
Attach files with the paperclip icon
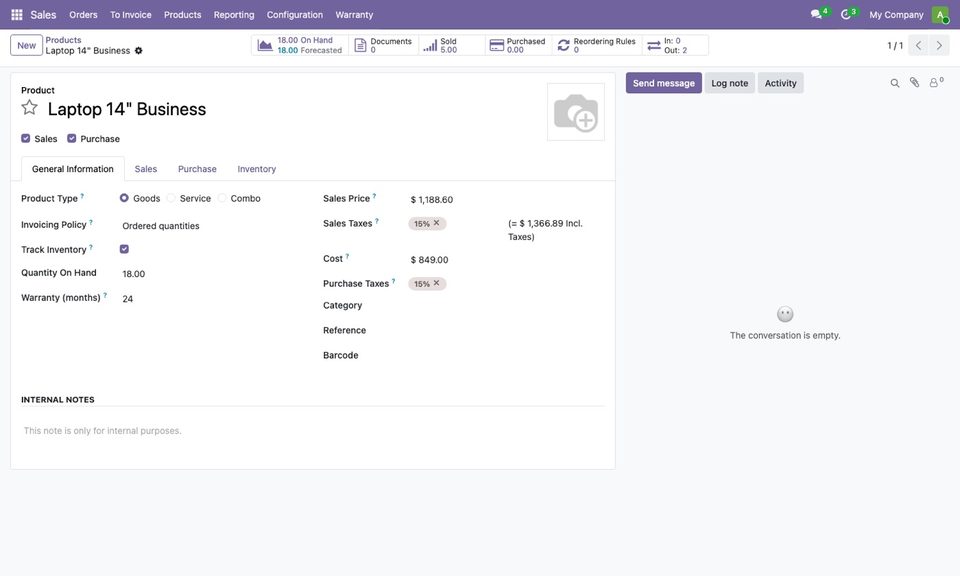(914, 83)
